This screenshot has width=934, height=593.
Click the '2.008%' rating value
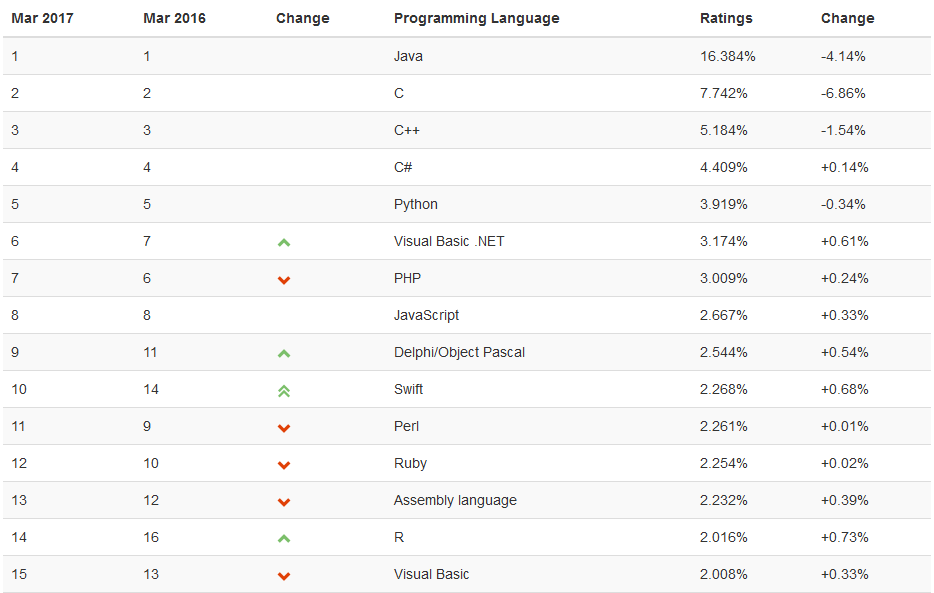(x=724, y=574)
